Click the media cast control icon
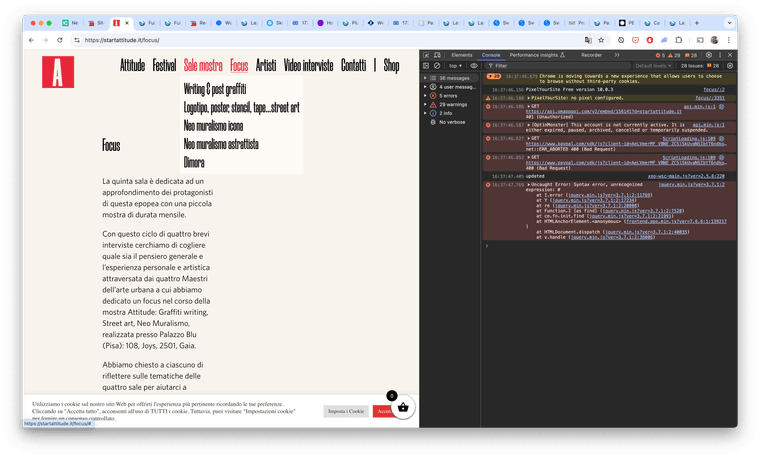 [700, 40]
